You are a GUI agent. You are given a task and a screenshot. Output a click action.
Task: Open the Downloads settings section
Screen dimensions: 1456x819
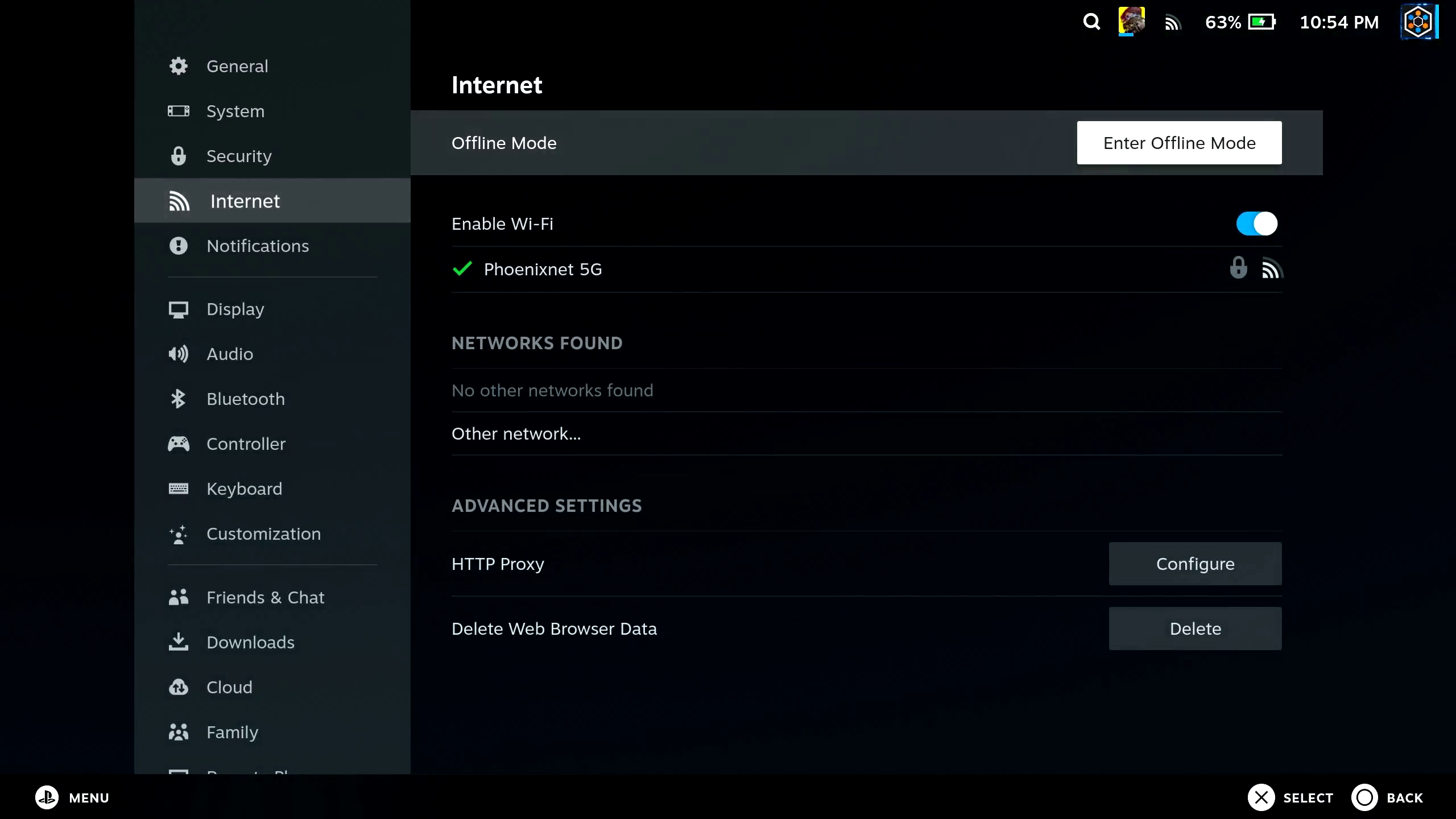(x=250, y=642)
